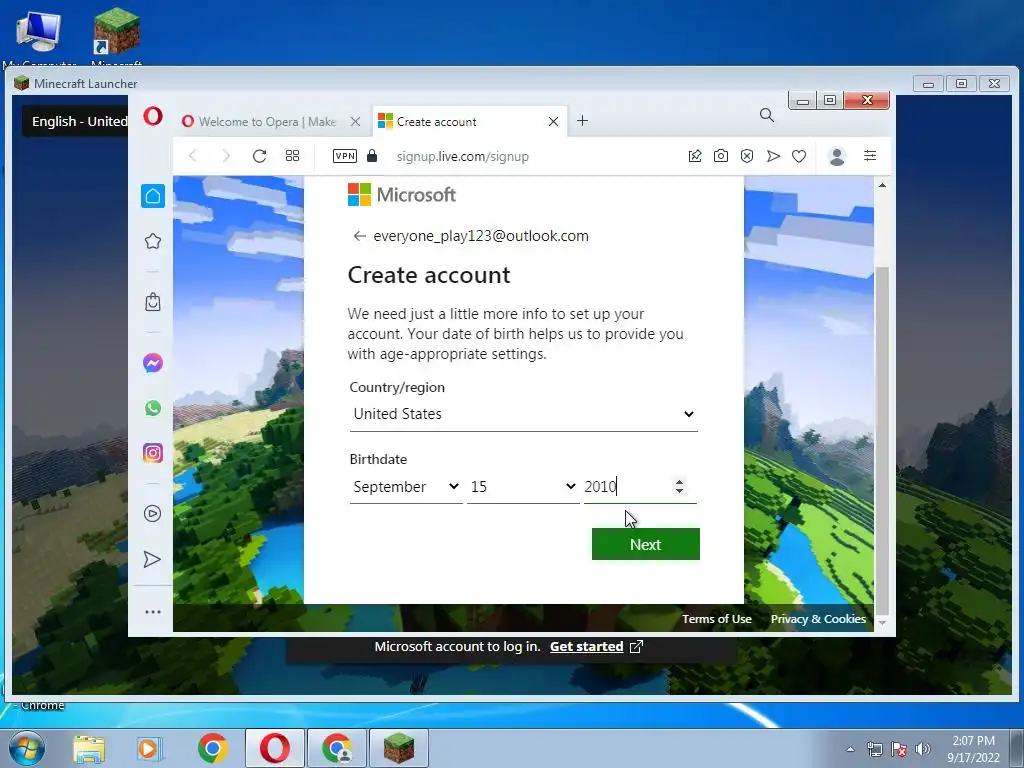Navigate forward with browser forward arrow

226,155
